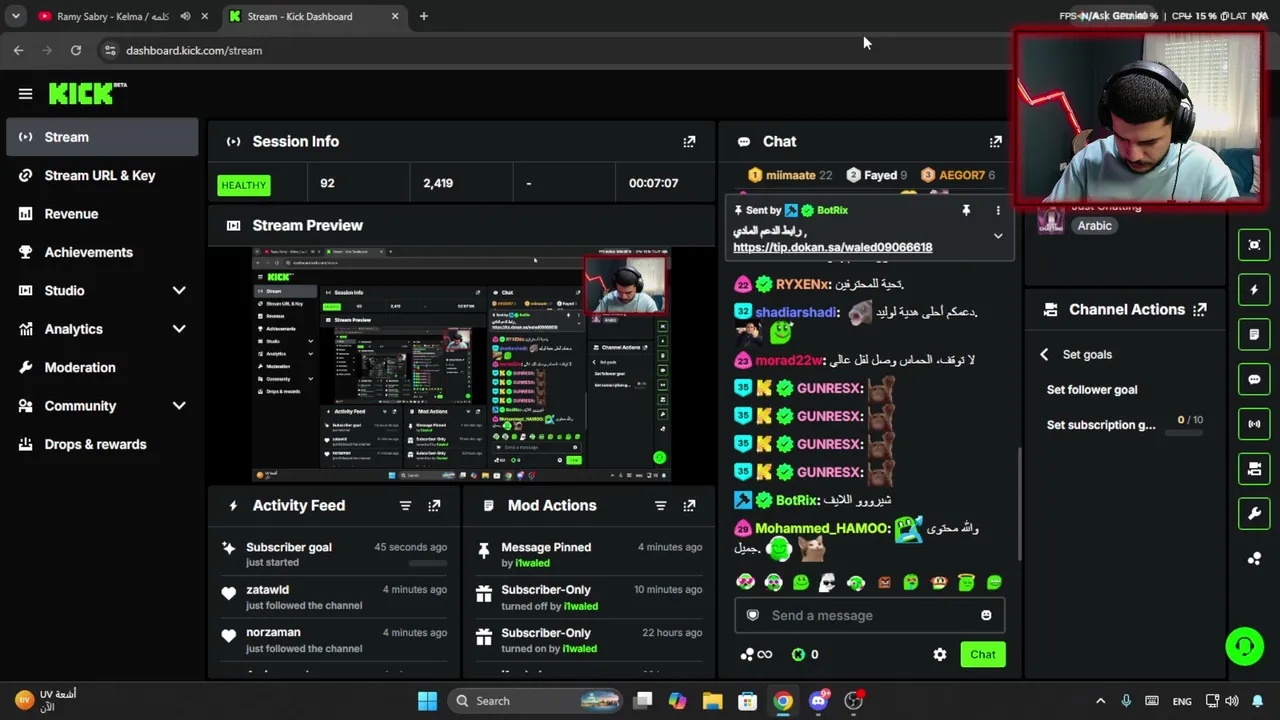Pop out the Activity Feed panel
This screenshot has width=1280, height=720.
coord(434,506)
